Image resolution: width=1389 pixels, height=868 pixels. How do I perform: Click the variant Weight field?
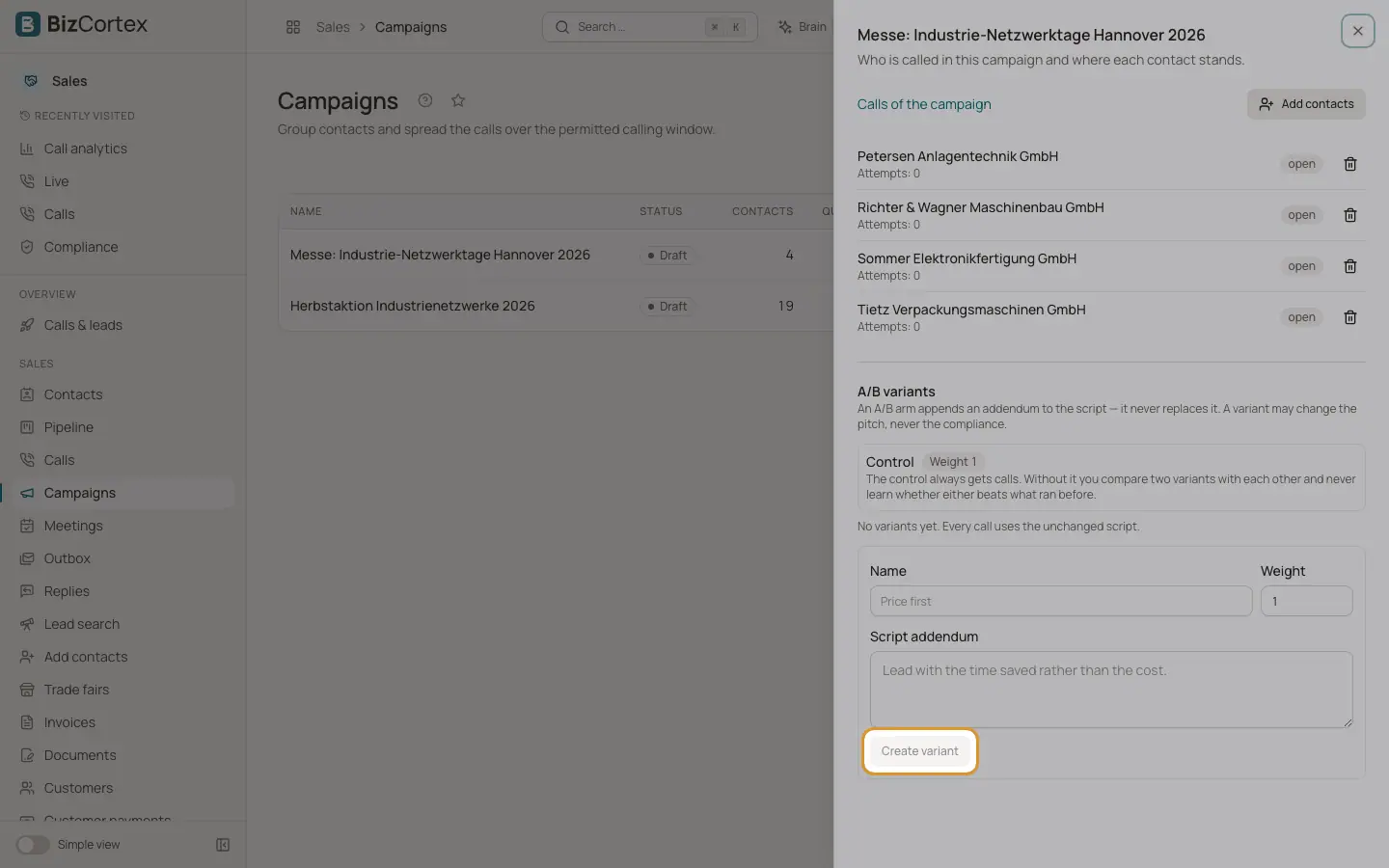click(1306, 601)
